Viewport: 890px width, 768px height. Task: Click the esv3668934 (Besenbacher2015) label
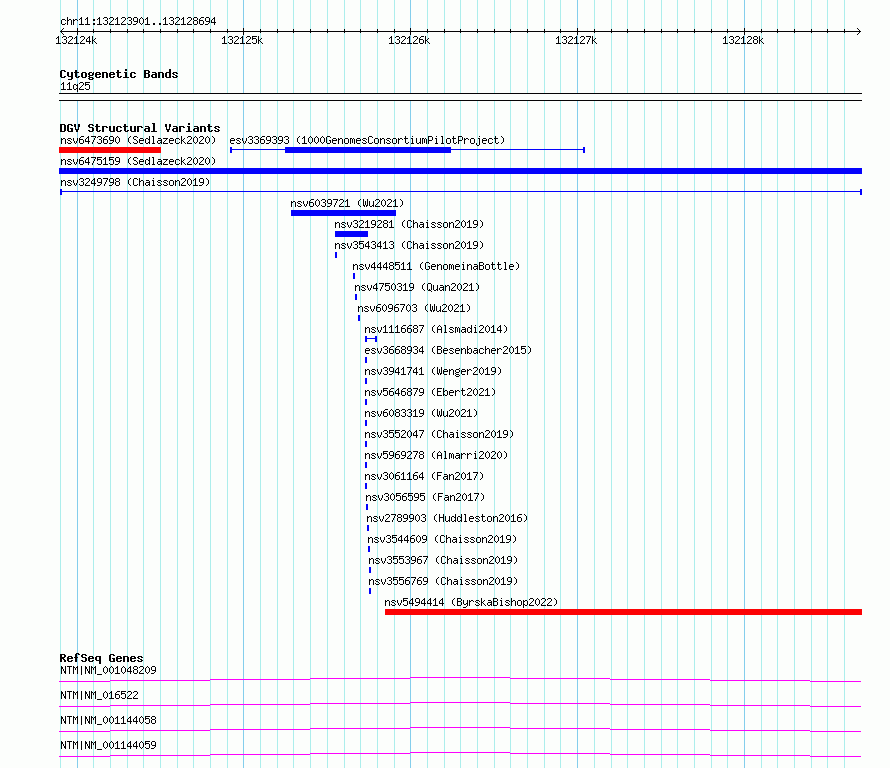coord(448,350)
